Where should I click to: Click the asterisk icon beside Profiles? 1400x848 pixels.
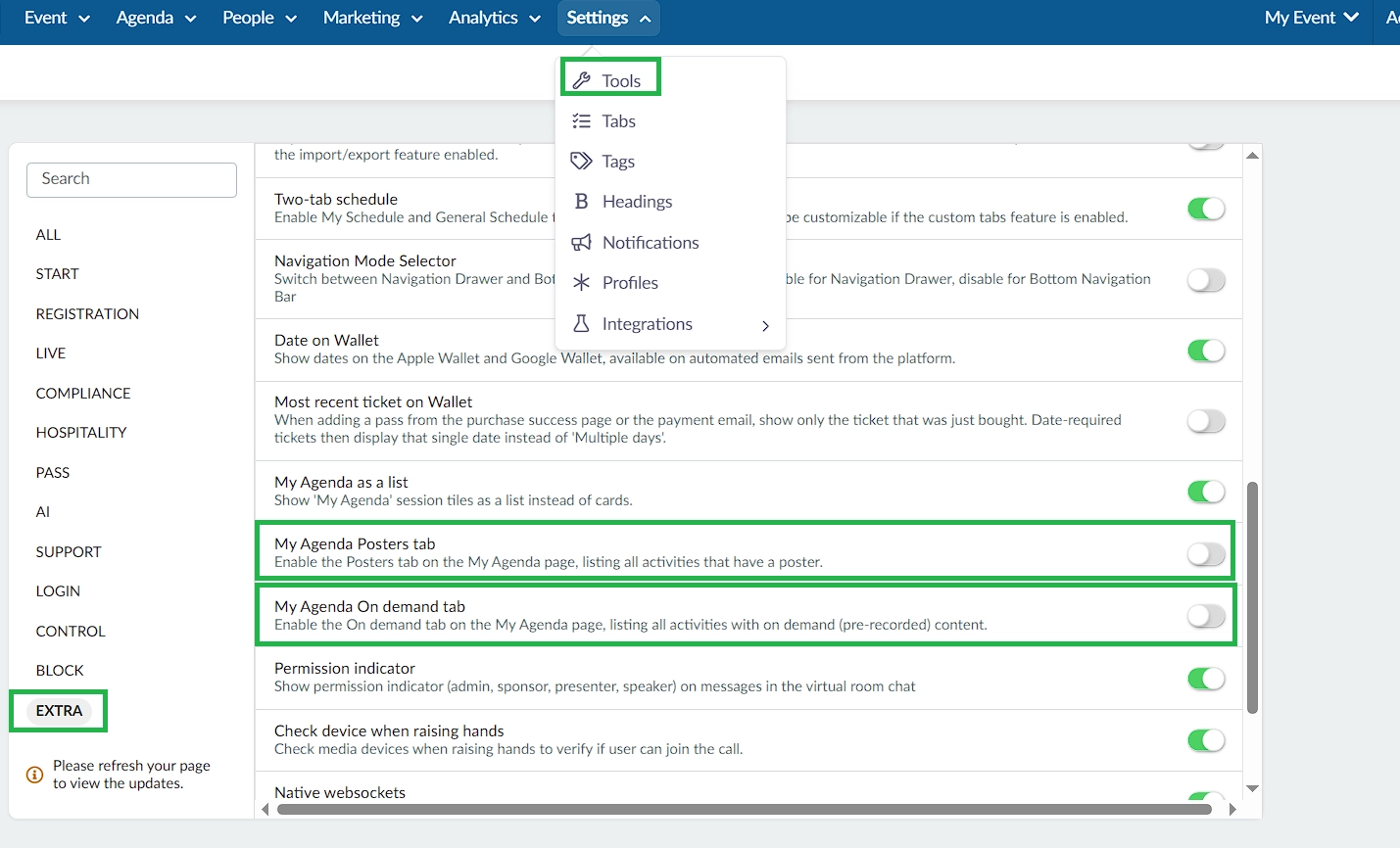[582, 283]
